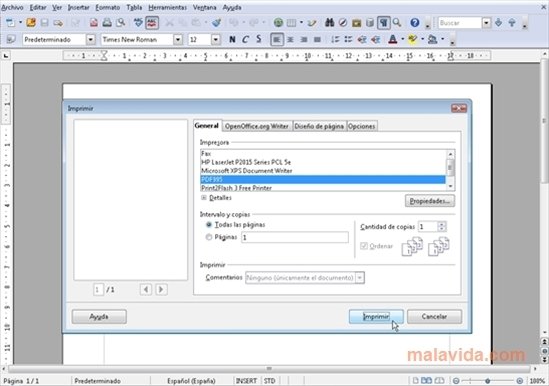This screenshot has width=549, height=386.
Task: Click the zoom slider in status bar
Action: pos(488,381)
